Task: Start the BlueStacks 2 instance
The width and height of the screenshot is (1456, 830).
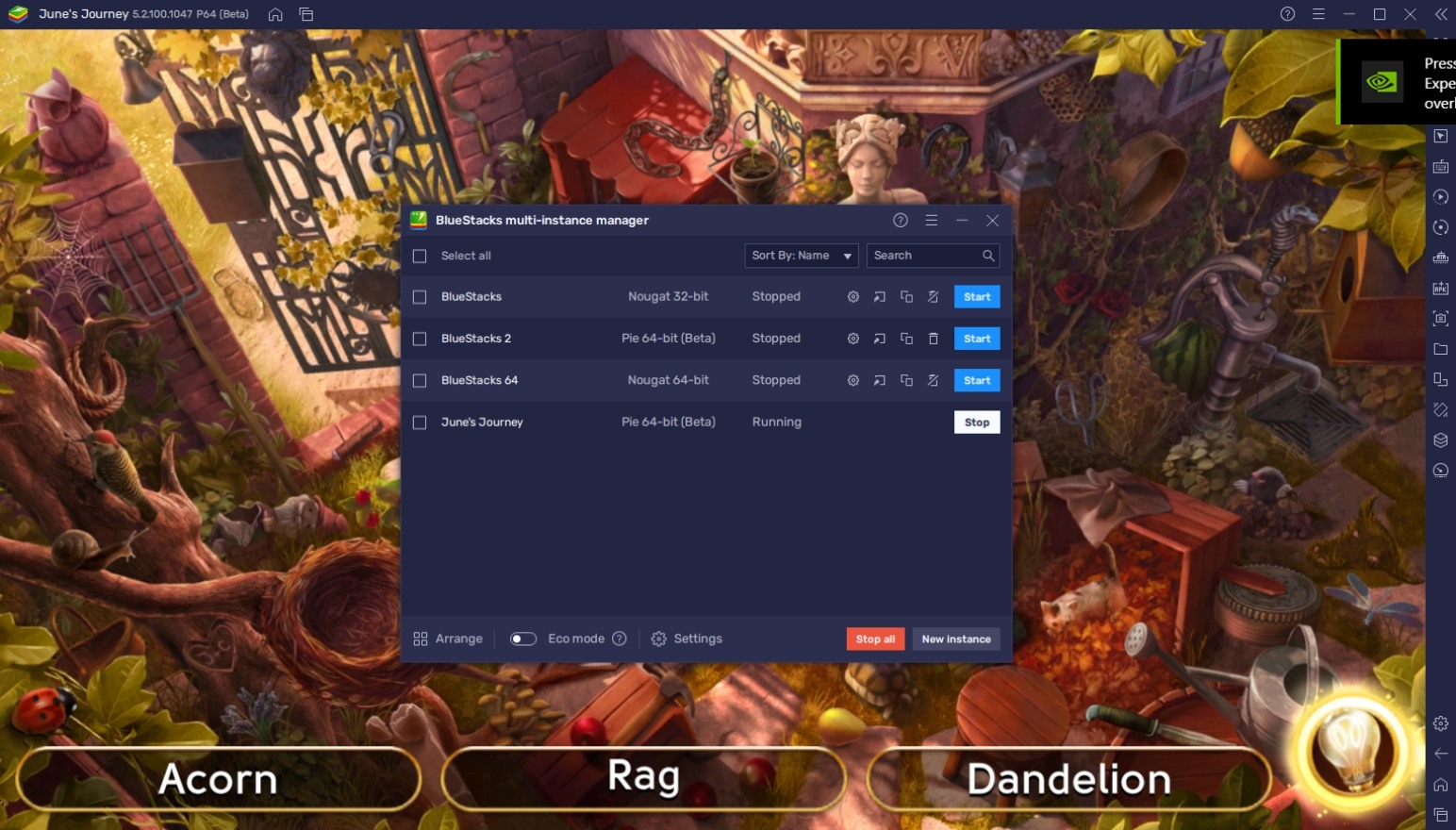Action: tap(977, 339)
